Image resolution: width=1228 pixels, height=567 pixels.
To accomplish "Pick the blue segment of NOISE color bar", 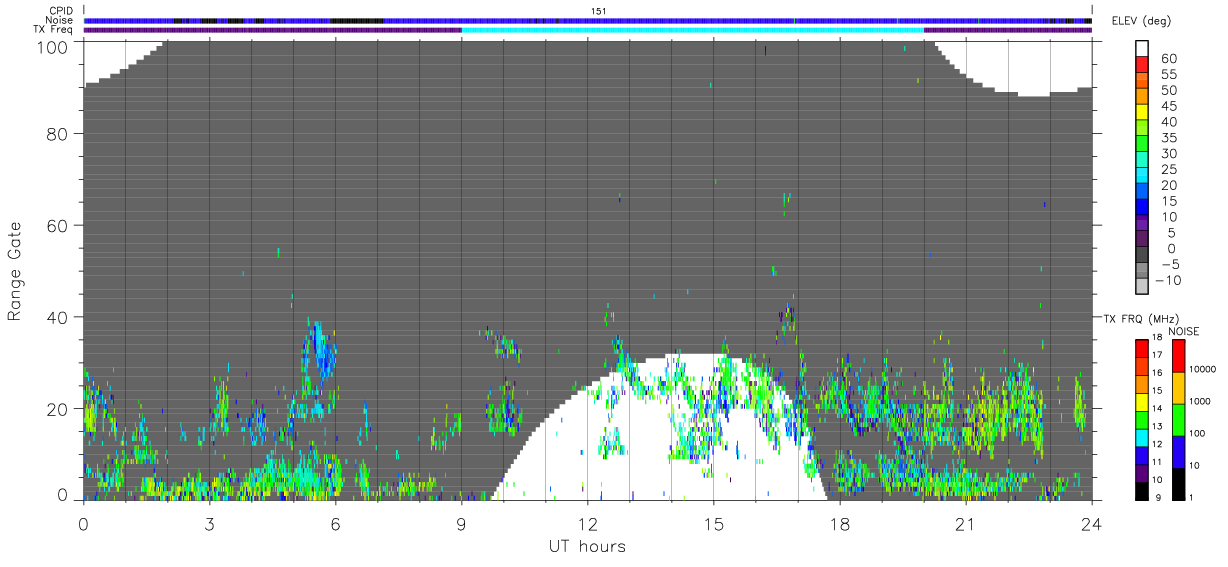I will [1177, 452].
